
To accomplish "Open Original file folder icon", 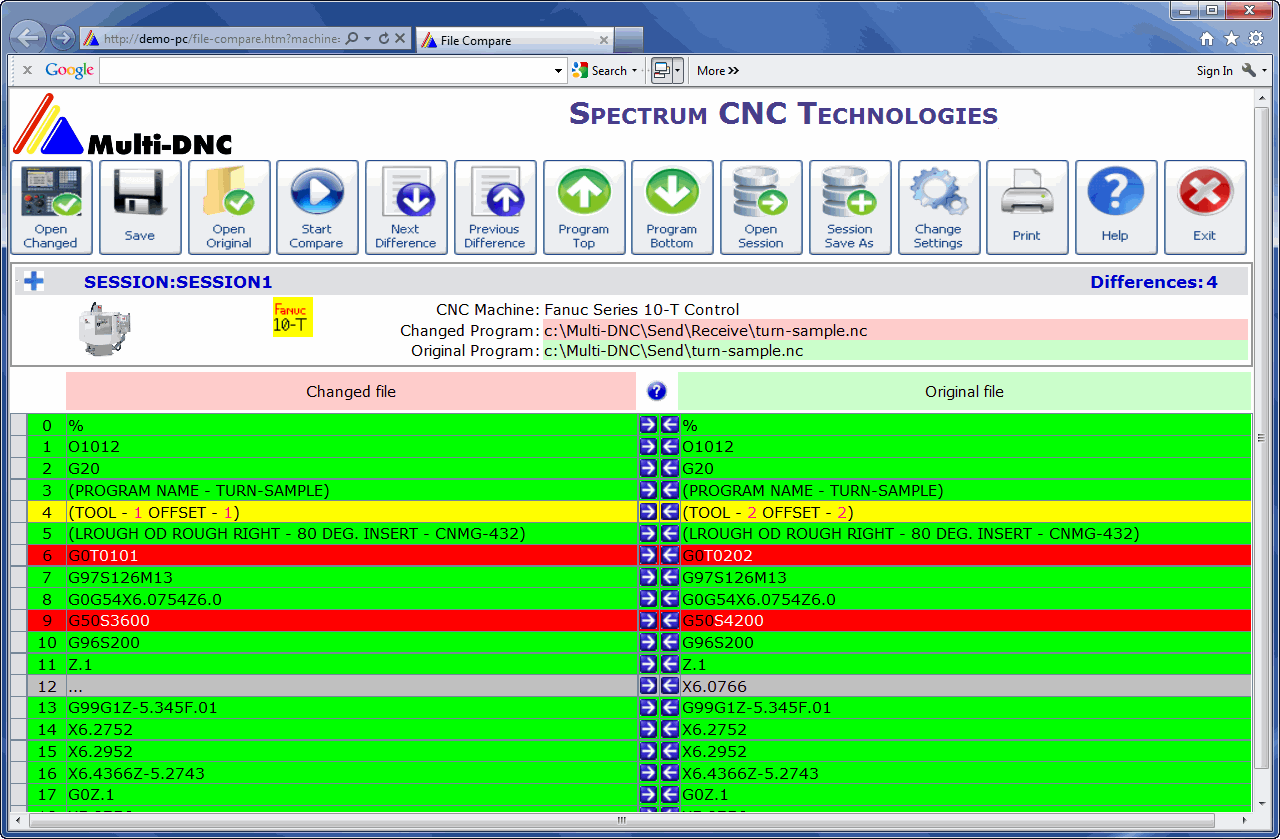I will pos(229,207).
